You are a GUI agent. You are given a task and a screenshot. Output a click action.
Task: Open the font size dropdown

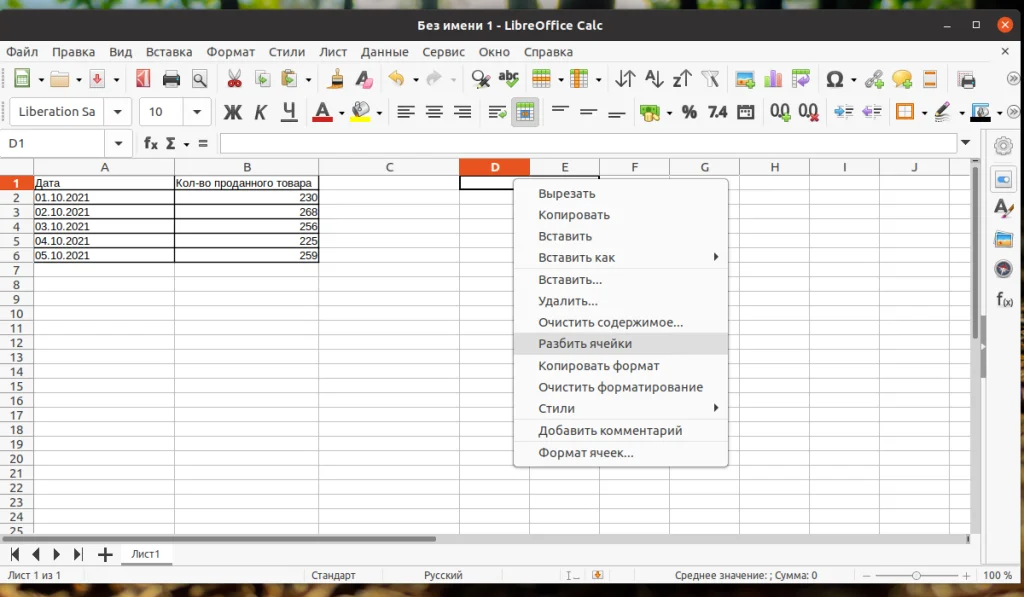click(196, 112)
